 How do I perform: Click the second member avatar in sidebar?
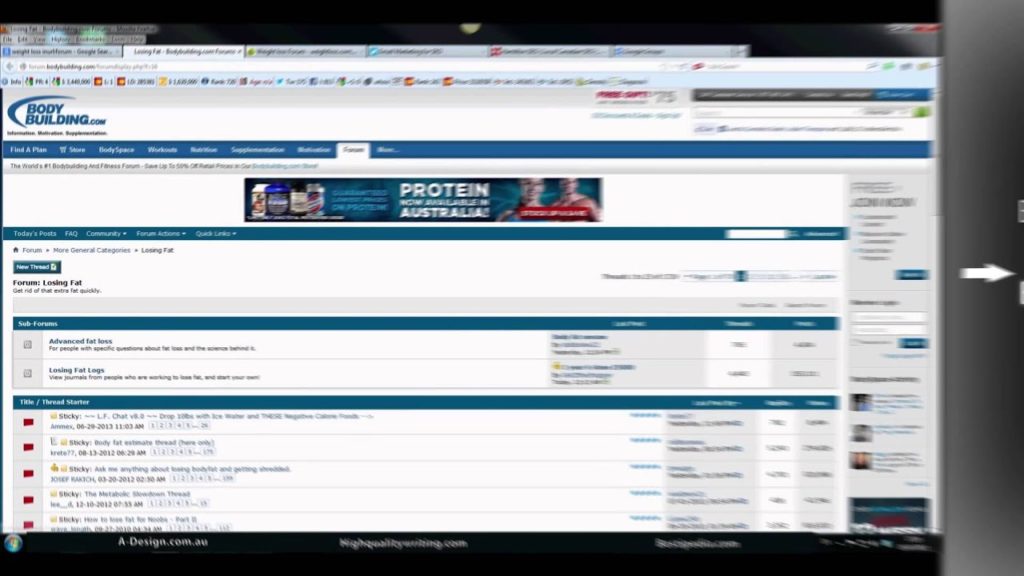pos(861,432)
